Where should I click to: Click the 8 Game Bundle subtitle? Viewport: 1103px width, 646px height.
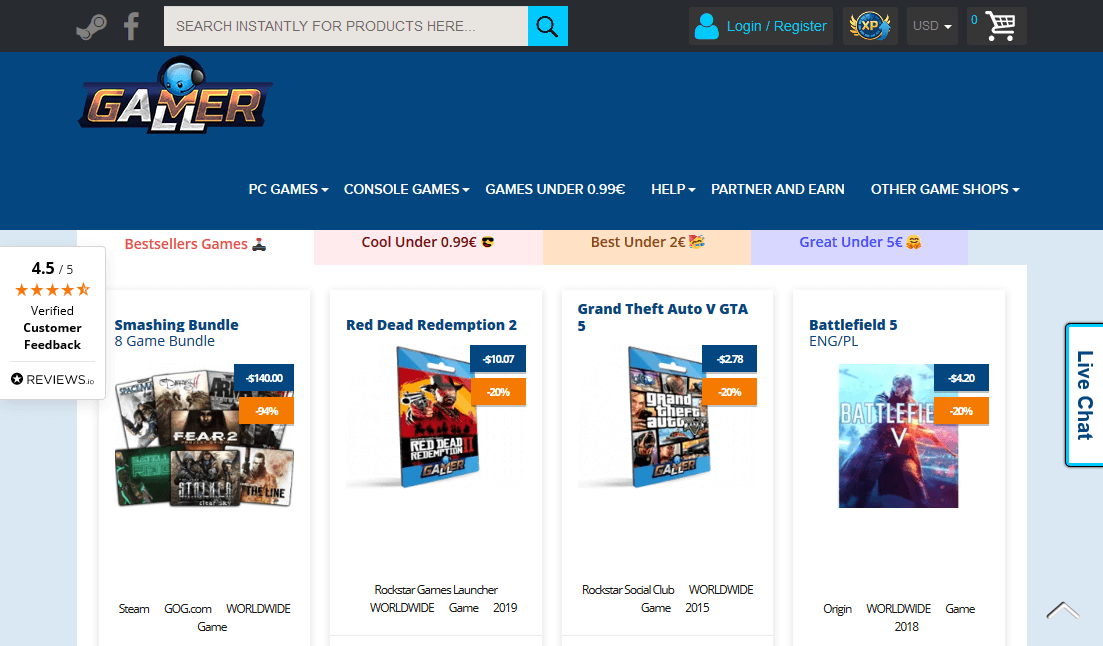pyautogui.click(x=165, y=341)
